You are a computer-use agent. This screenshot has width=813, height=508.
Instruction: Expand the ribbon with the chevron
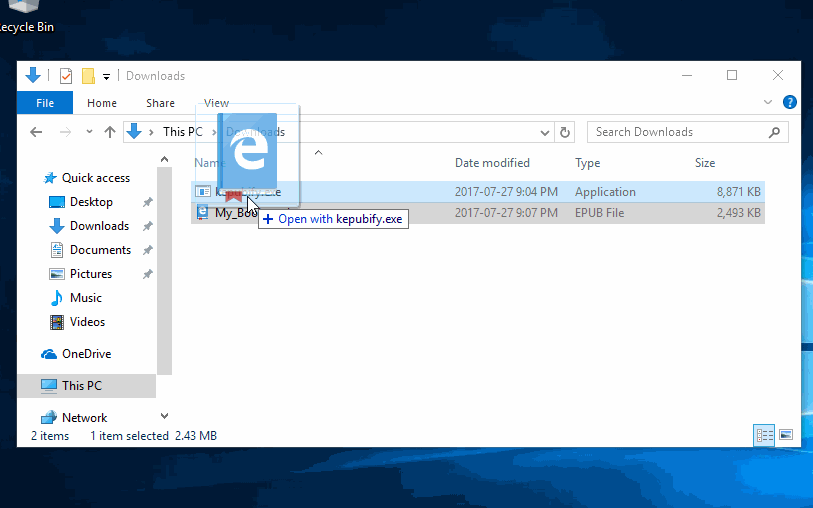tap(768, 102)
